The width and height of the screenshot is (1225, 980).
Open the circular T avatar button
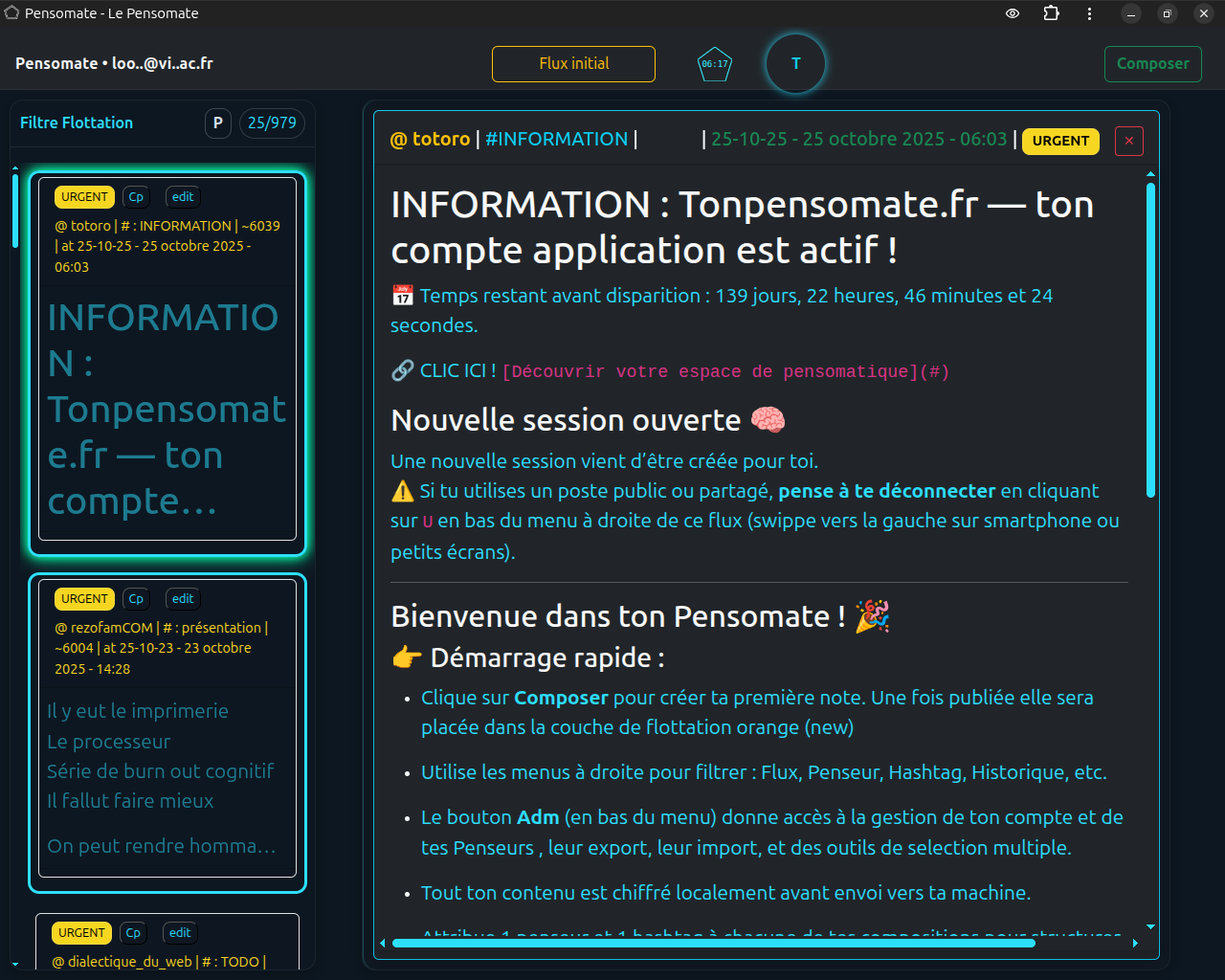pos(795,64)
